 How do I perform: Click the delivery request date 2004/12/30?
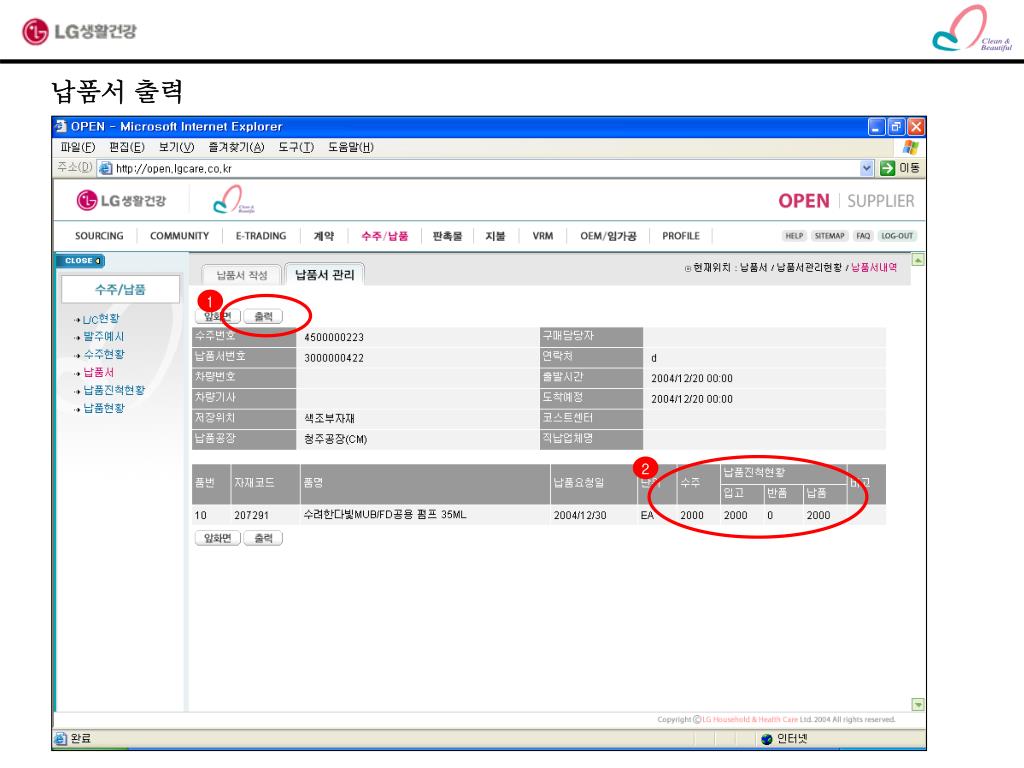pyautogui.click(x=580, y=515)
